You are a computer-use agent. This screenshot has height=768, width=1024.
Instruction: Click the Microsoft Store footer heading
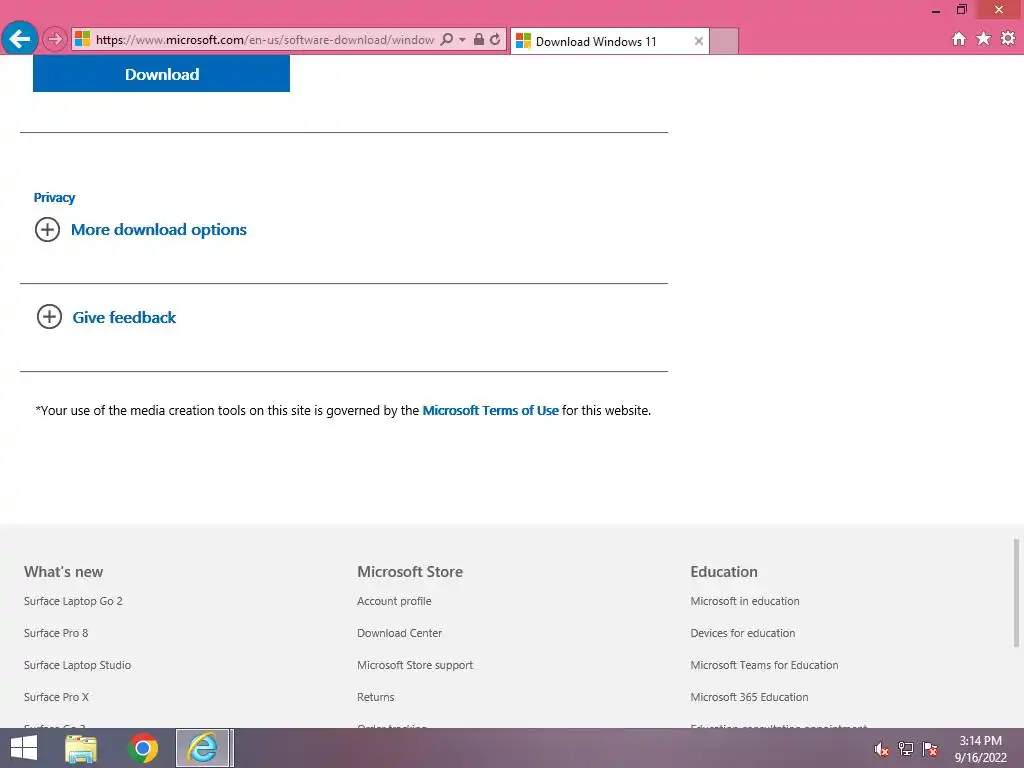pyautogui.click(x=410, y=572)
